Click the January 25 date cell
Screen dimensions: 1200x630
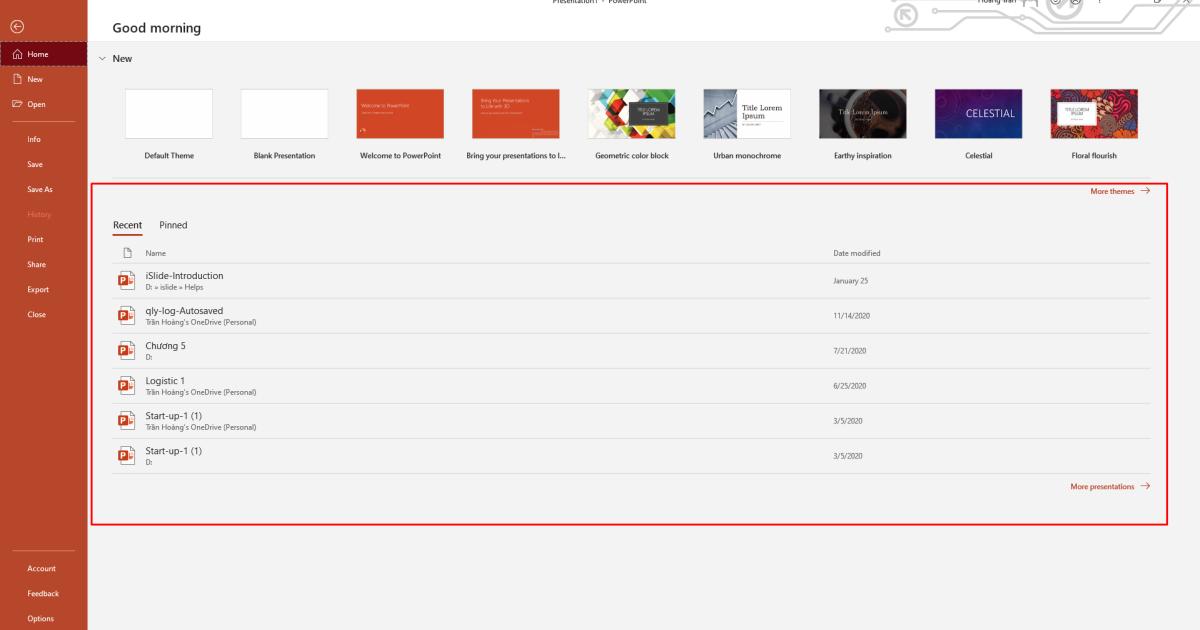point(851,281)
